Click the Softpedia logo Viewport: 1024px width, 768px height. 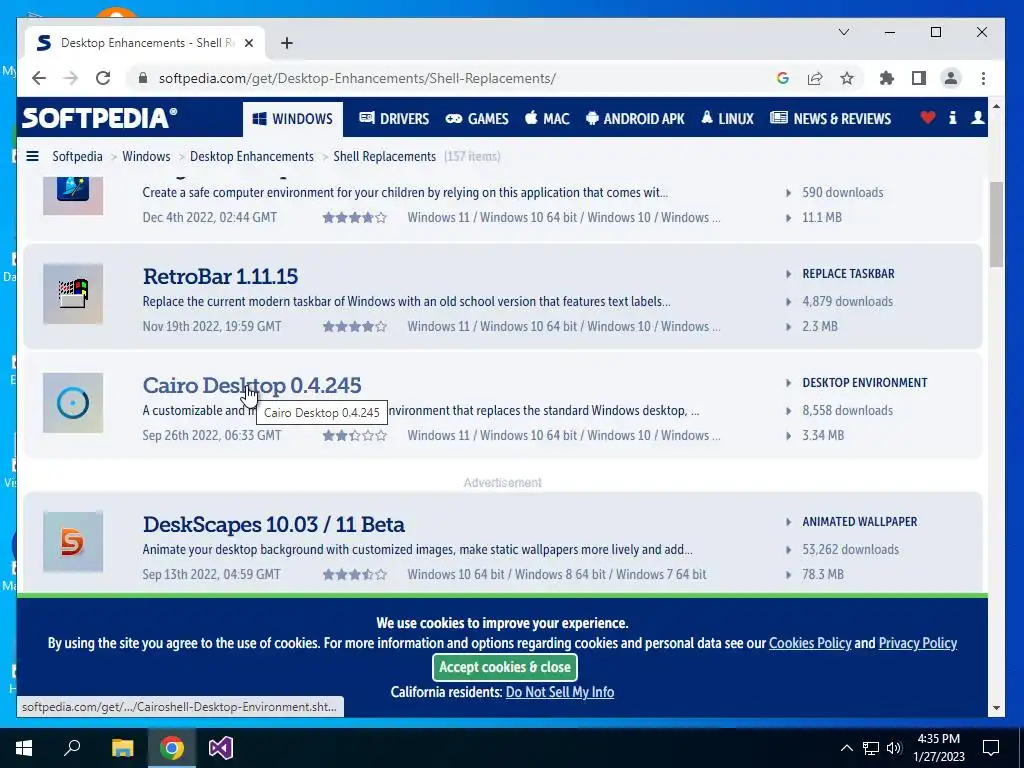pos(99,118)
